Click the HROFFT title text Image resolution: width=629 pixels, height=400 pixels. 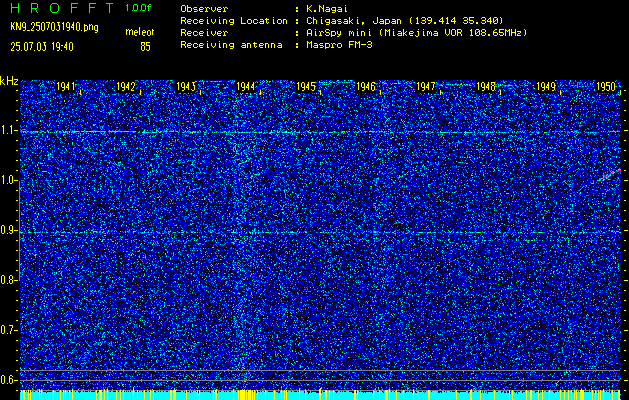(x=62, y=8)
